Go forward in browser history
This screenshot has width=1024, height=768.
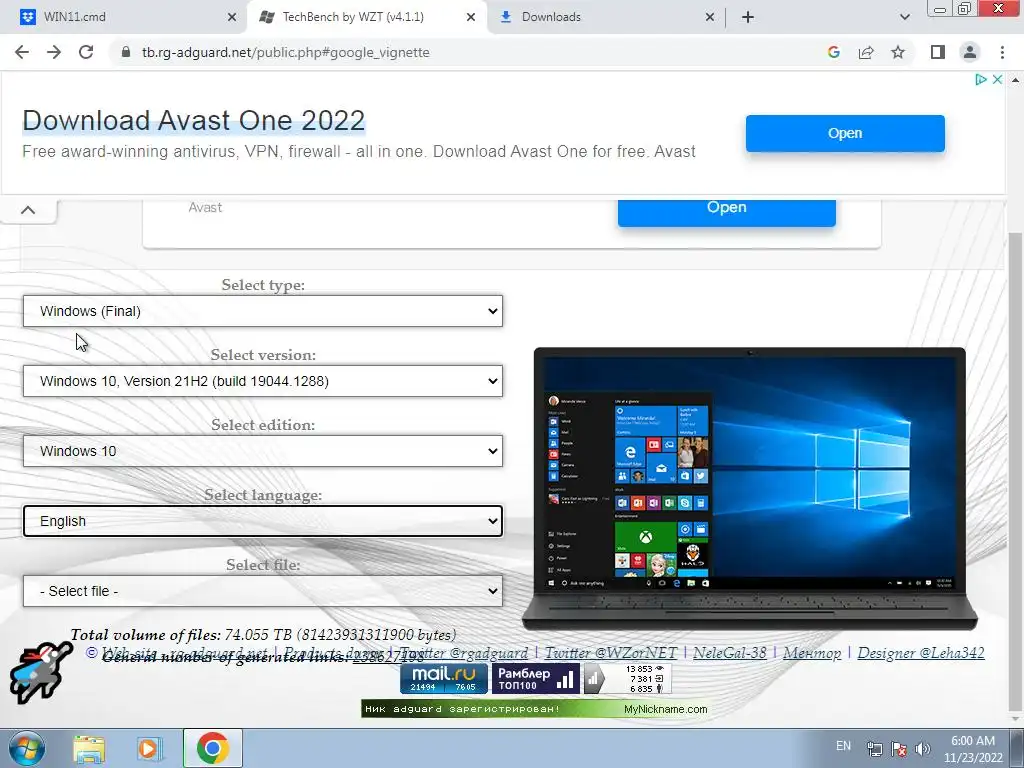pos(54,52)
